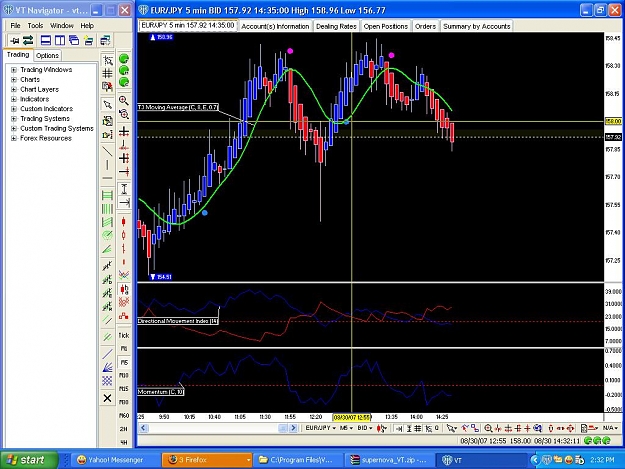Open the M5 interval dropdown in bottom toolbar
Image resolution: width=625 pixels, height=469 pixels.
346,428
